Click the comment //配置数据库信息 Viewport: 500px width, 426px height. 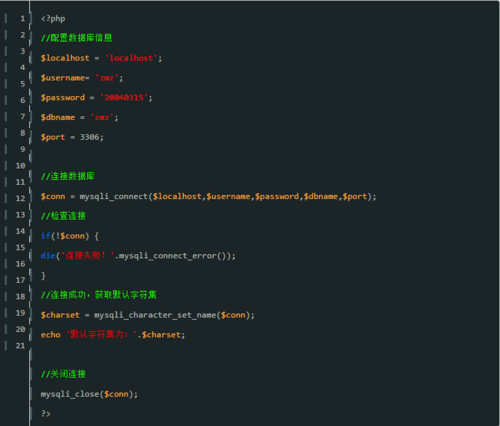pos(76,38)
